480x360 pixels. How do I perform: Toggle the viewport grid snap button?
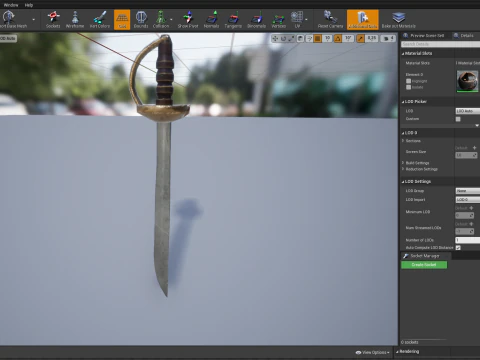(x=318, y=39)
